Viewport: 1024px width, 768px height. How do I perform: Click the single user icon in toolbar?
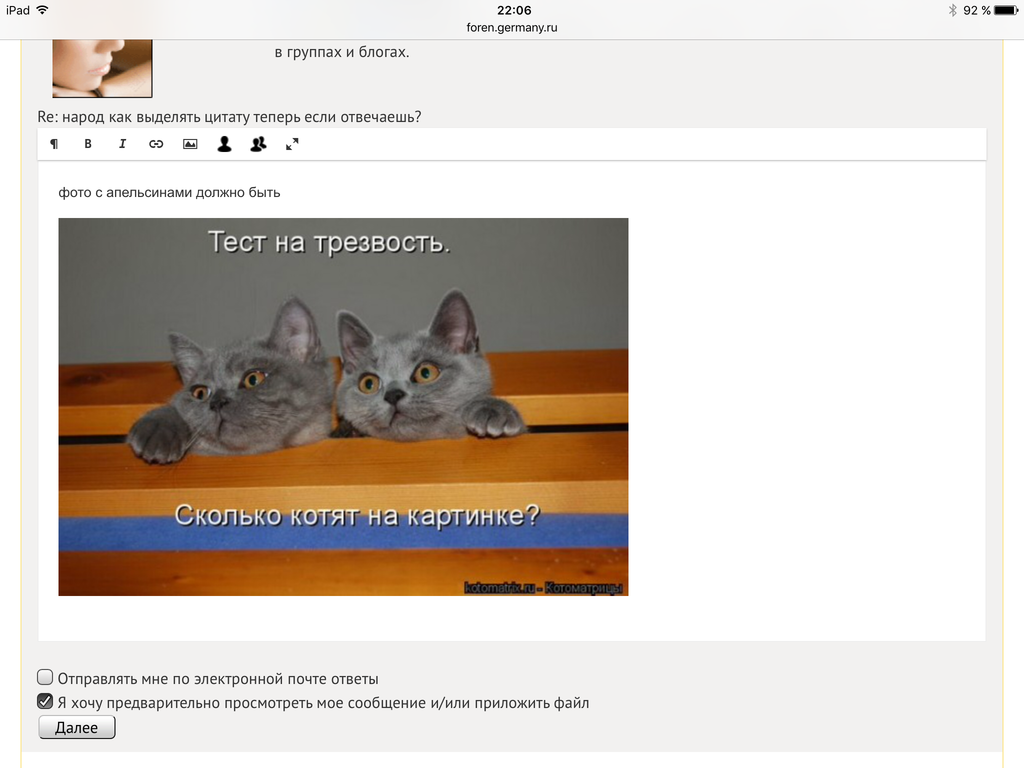pyautogui.click(x=224, y=144)
